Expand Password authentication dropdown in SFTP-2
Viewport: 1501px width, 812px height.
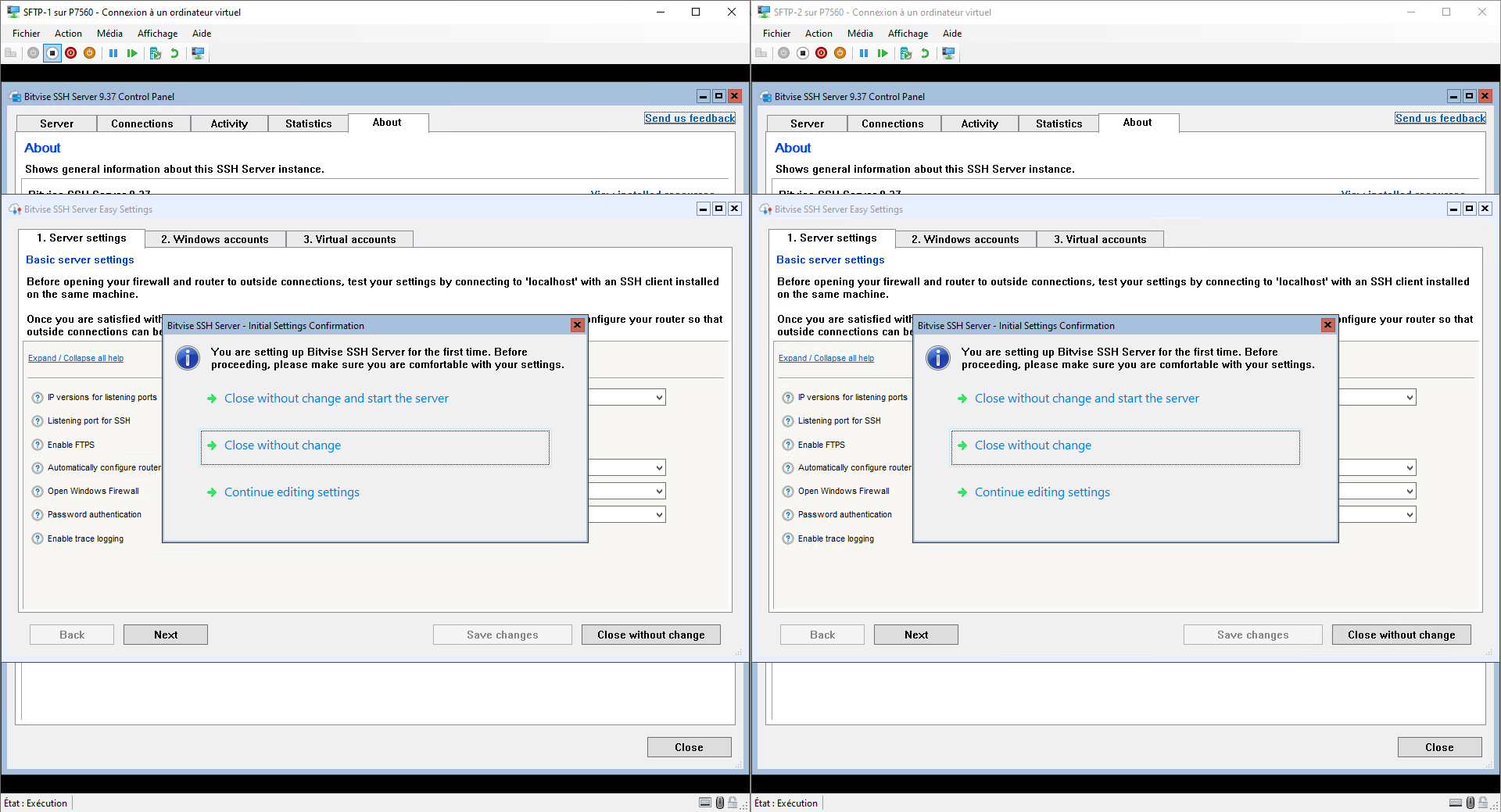pos(1410,515)
